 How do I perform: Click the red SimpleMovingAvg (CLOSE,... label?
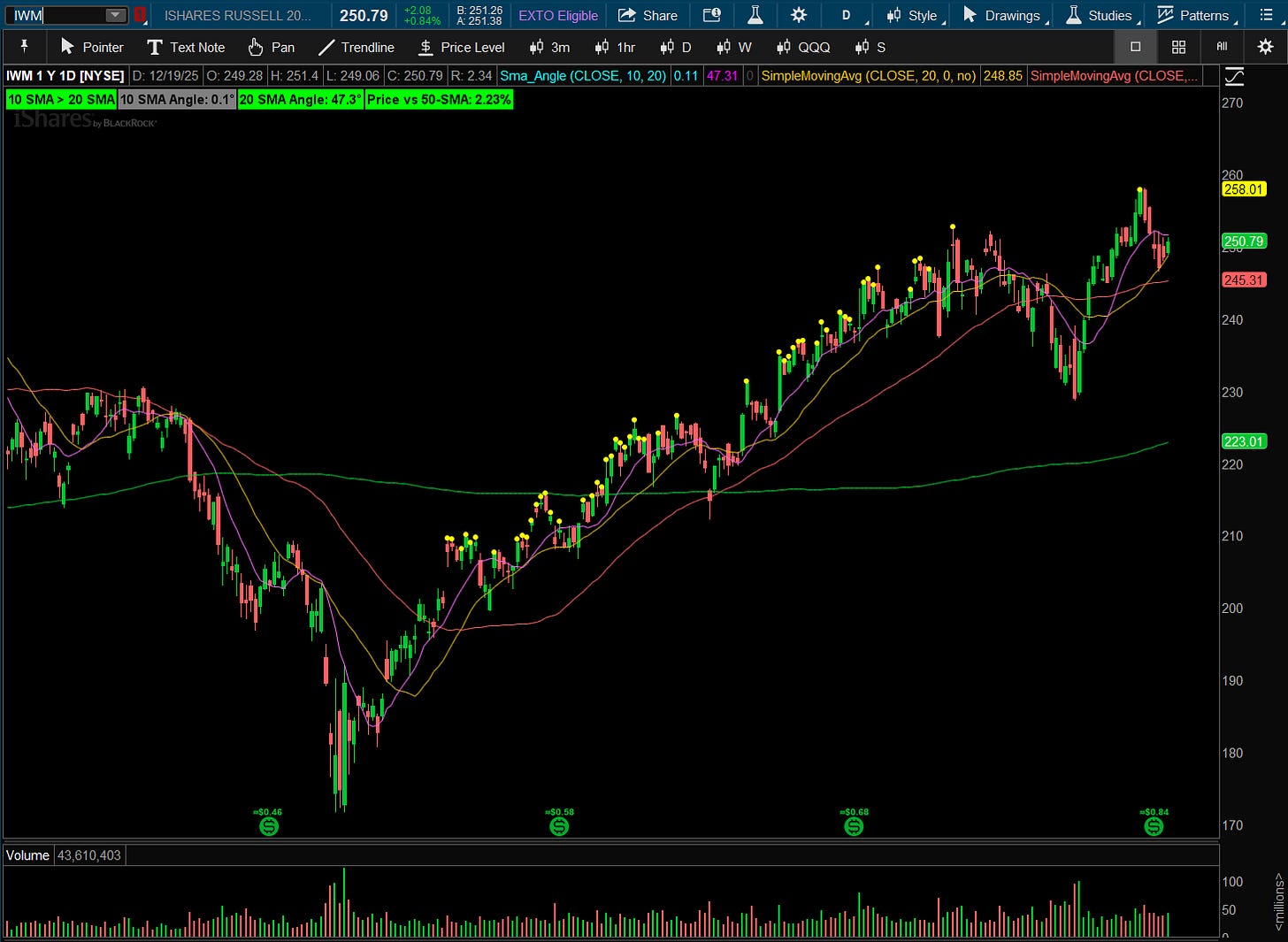pyautogui.click(x=1115, y=76)
